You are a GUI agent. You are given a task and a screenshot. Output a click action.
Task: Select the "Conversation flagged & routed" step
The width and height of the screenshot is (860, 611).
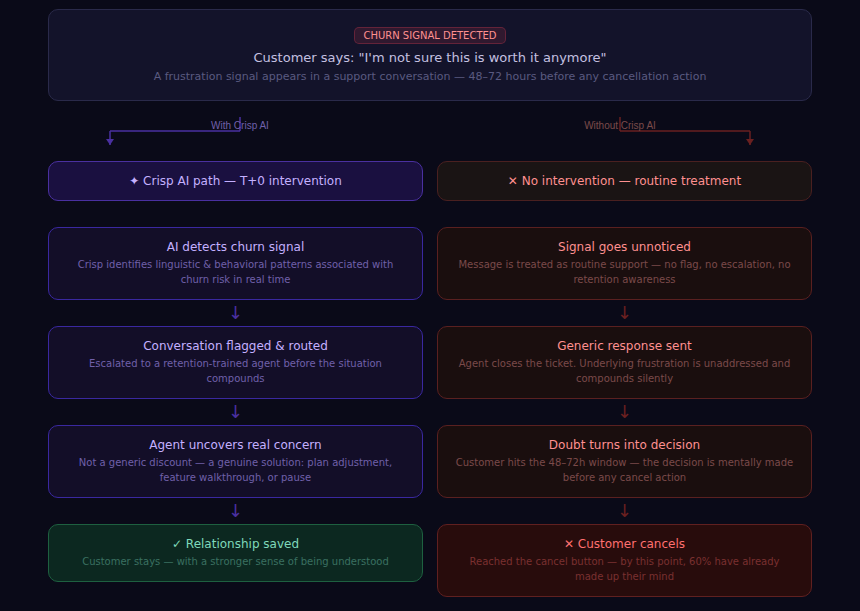tap(236, 362)
